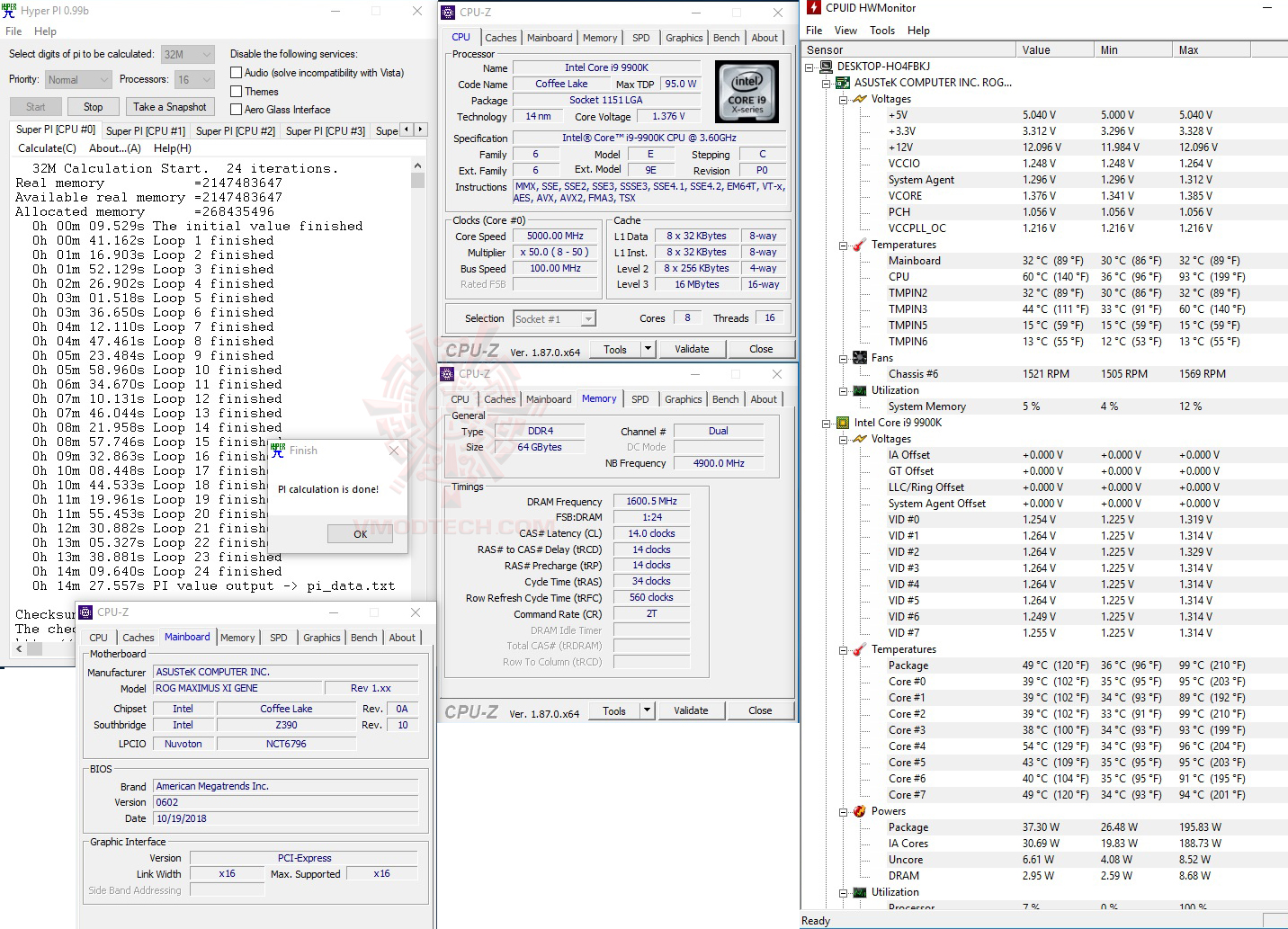Click the Intel Core i9 X-series logo in CPU-Z
1288x929 pixels.
(747, 91)
